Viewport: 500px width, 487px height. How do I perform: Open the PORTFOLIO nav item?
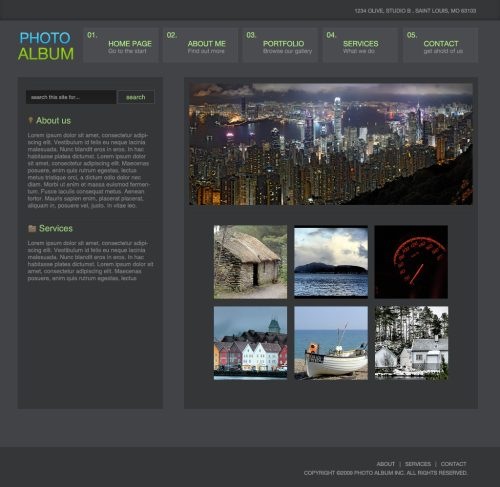pos(280,45)
